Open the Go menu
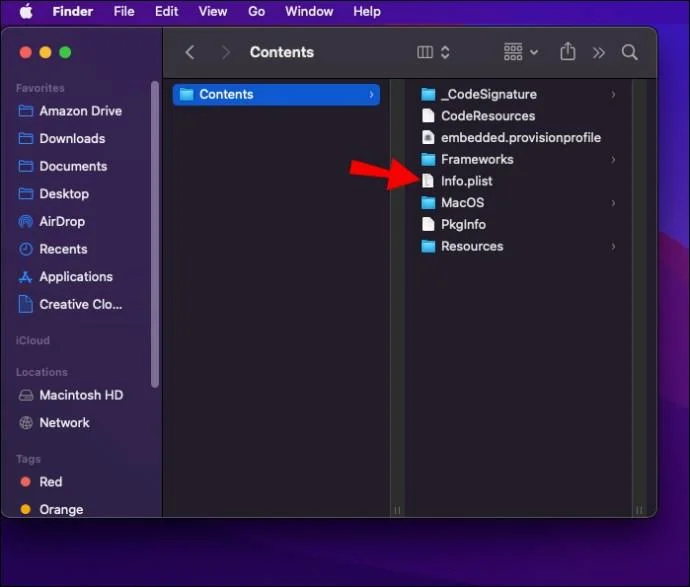 click(x=256, y=11)
